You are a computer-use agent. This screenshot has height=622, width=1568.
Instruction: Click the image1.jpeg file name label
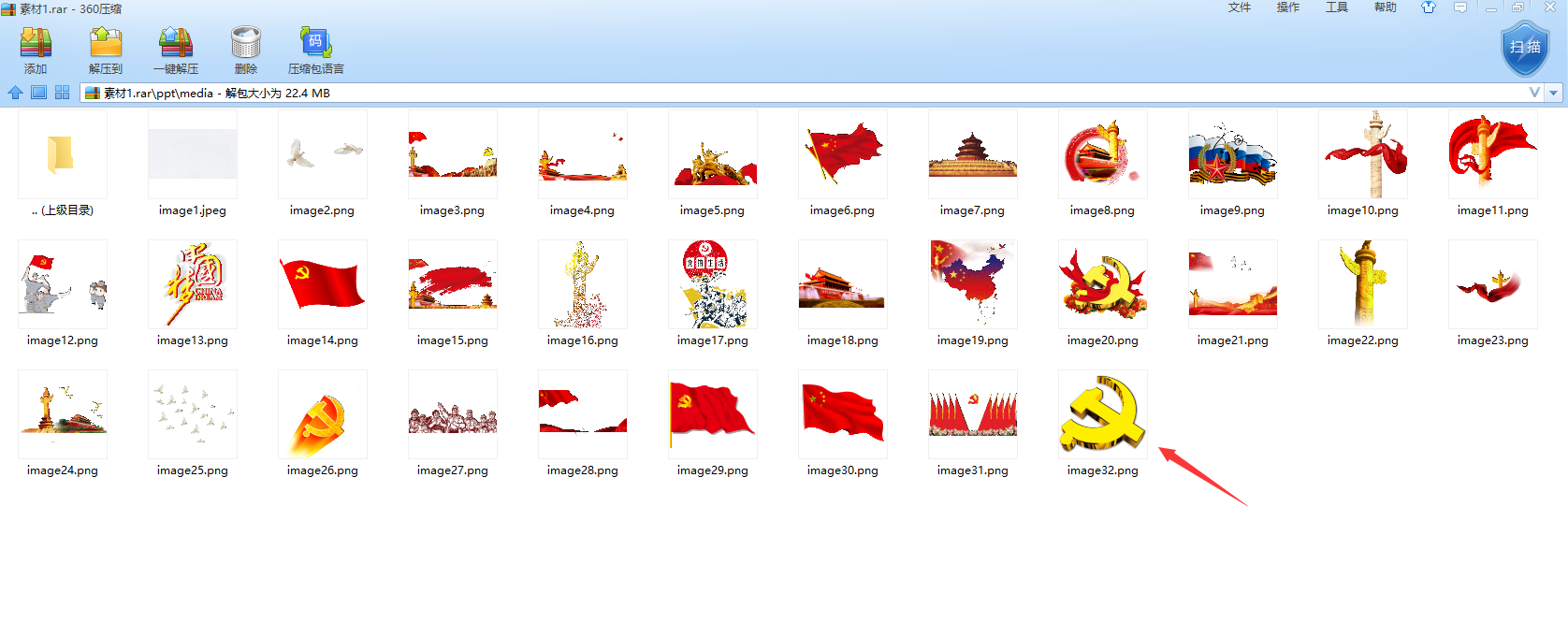point(193,210)
